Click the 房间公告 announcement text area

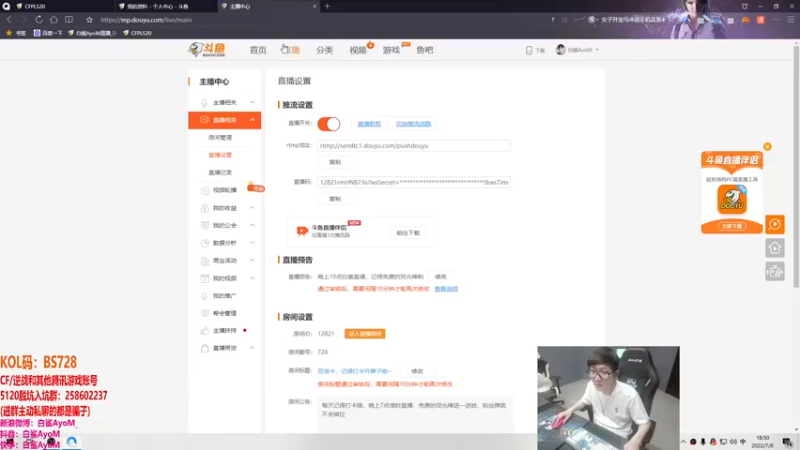pos(415,414)
